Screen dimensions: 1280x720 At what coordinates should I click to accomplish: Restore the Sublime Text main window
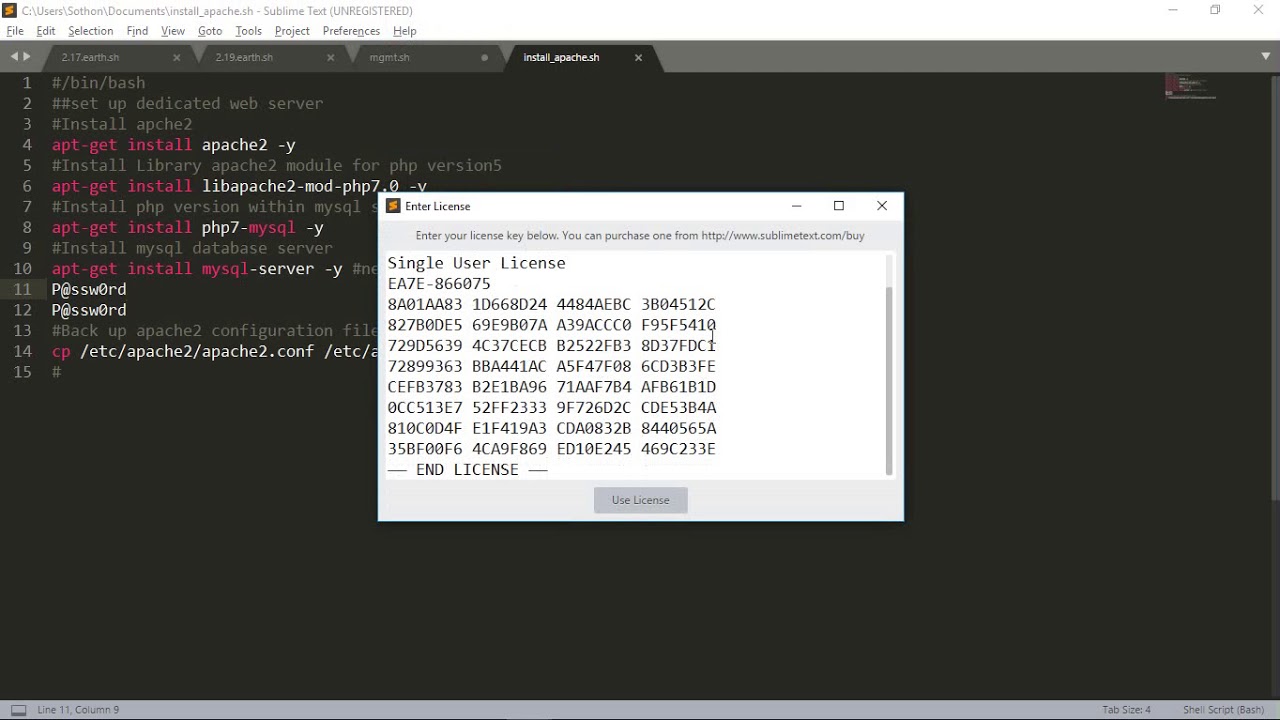tap(1215, 10)
